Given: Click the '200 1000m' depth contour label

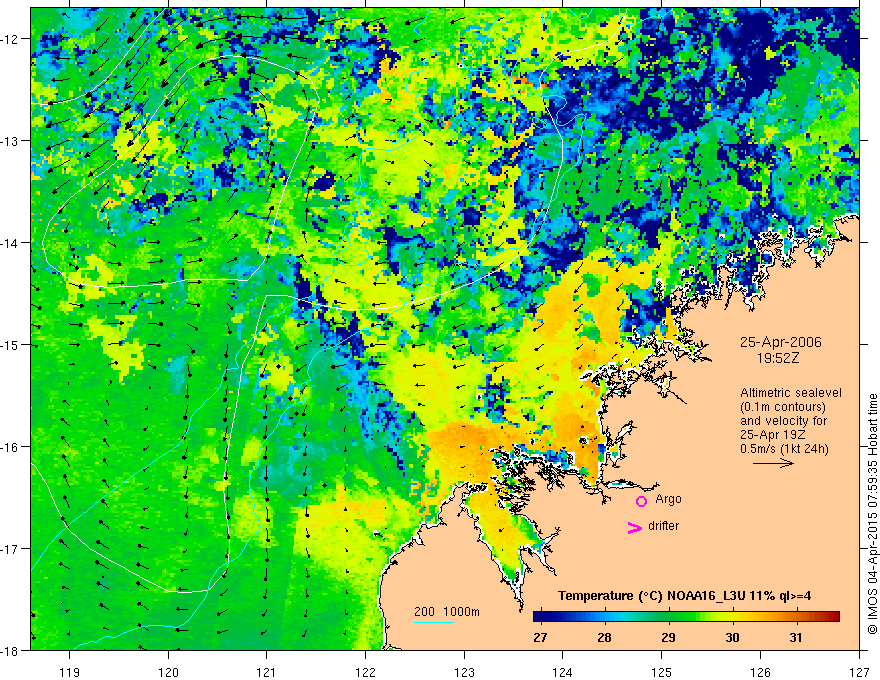Looking at the screenshot, I should [447, 612].
